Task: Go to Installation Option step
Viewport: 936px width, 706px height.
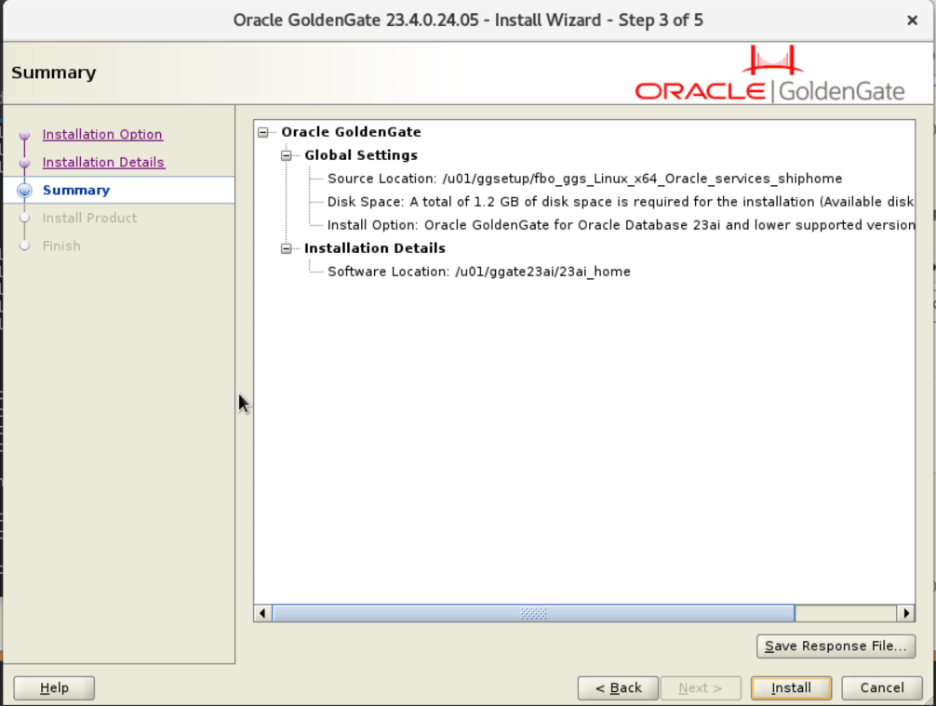Action: click(x=102, y=134)
